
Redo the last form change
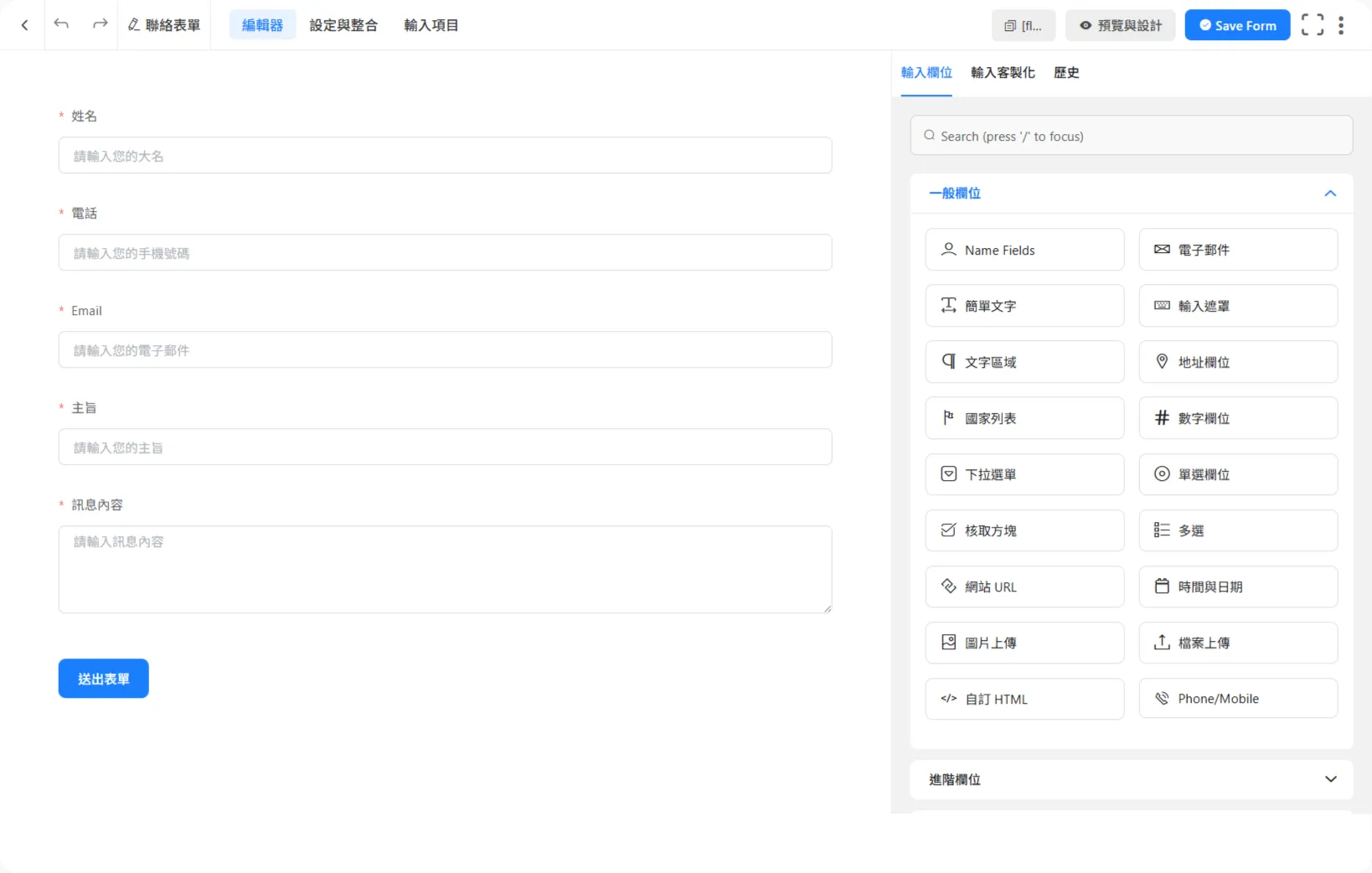click(100, 24)
